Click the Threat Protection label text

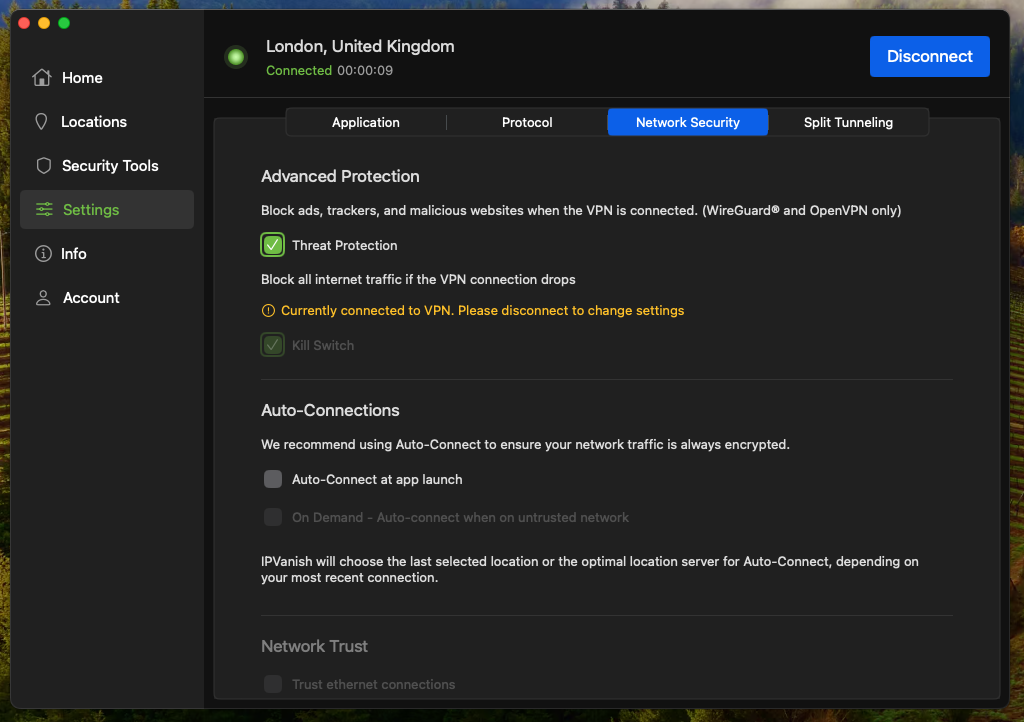point(345,245)
